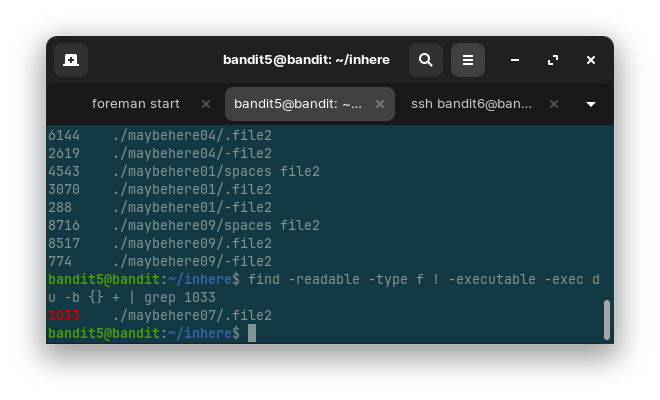This screenshot has height=400, width=660.
Task: Open the terminal search
Action: pyautogui.click(x=426, y=60)
